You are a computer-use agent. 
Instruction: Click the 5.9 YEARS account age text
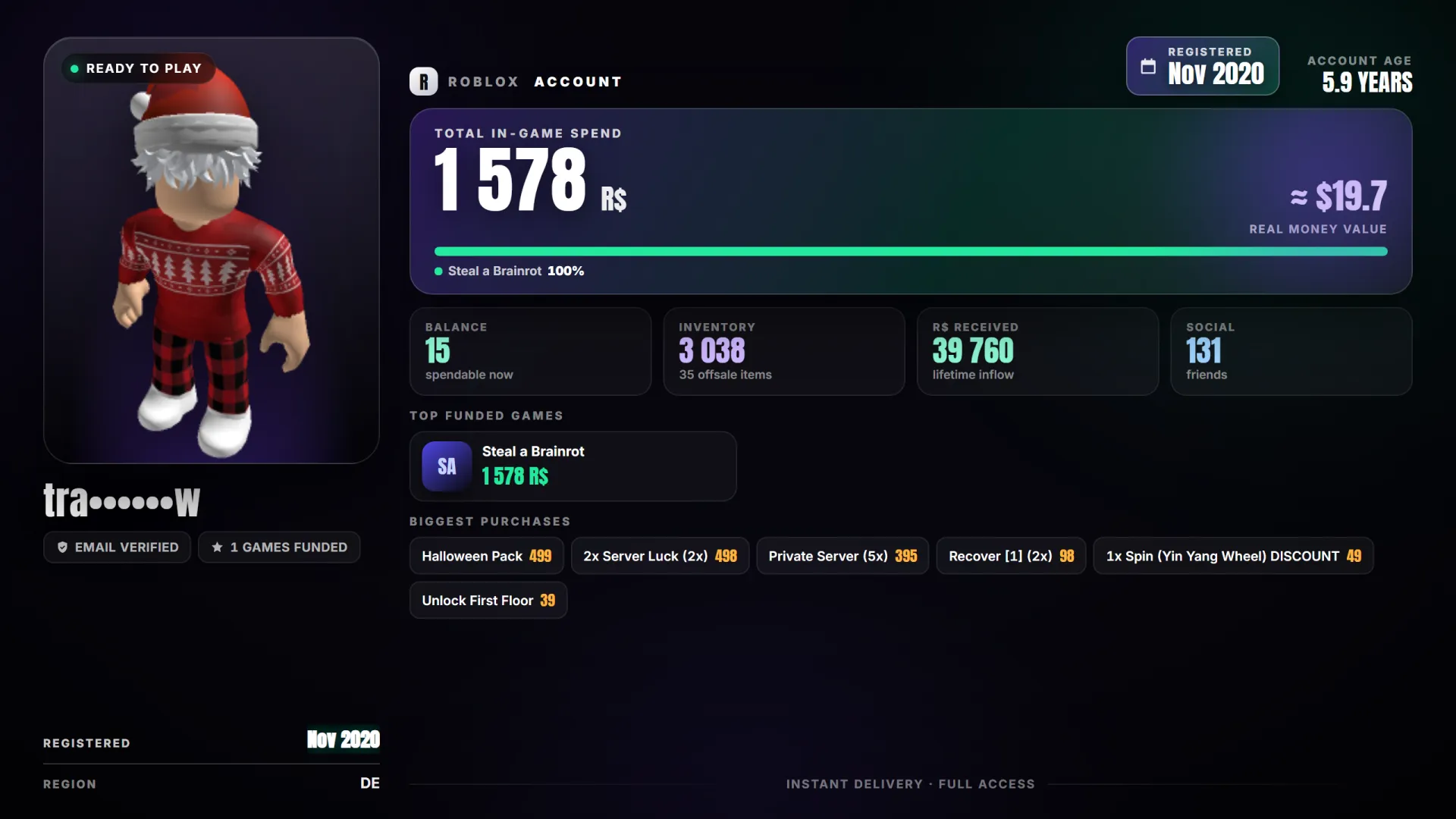click(x=1367, y=82)
